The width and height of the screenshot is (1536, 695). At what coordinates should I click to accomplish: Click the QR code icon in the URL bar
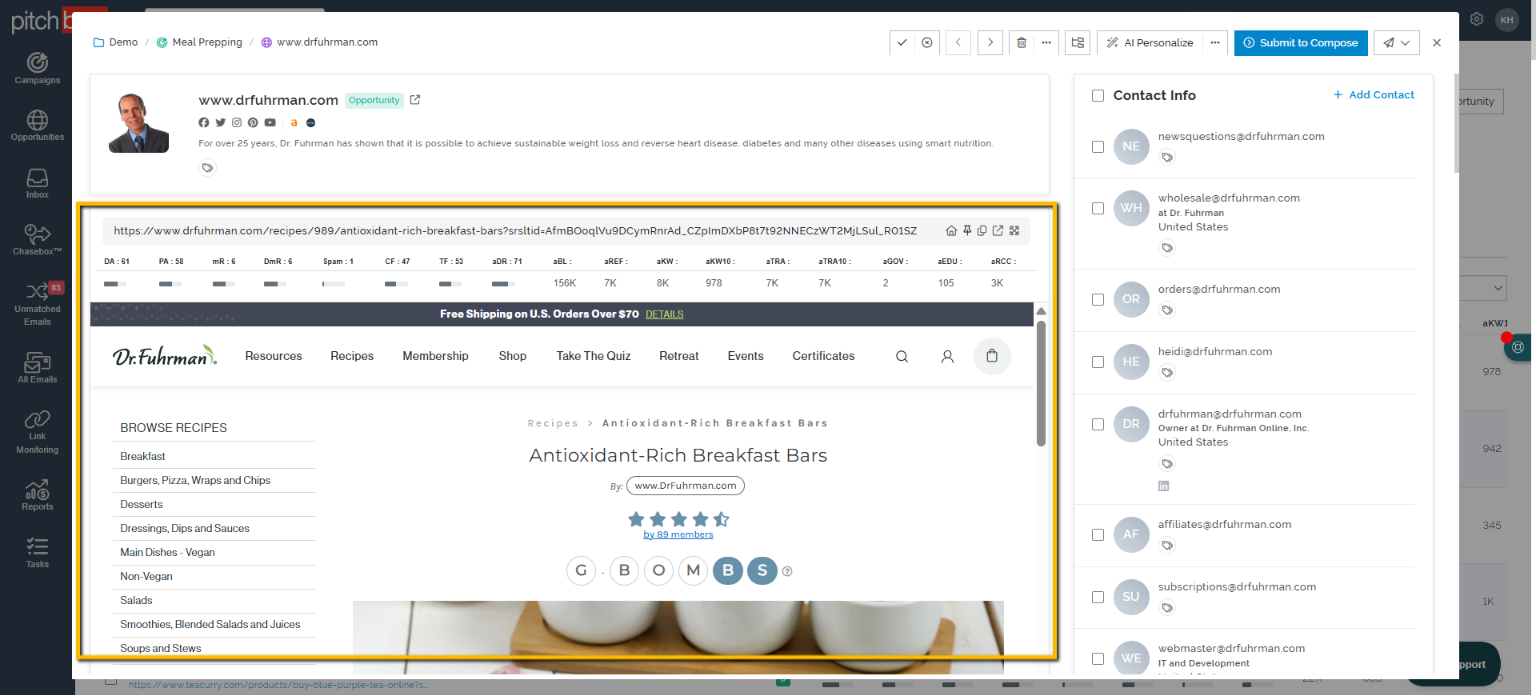point(1014,231)
